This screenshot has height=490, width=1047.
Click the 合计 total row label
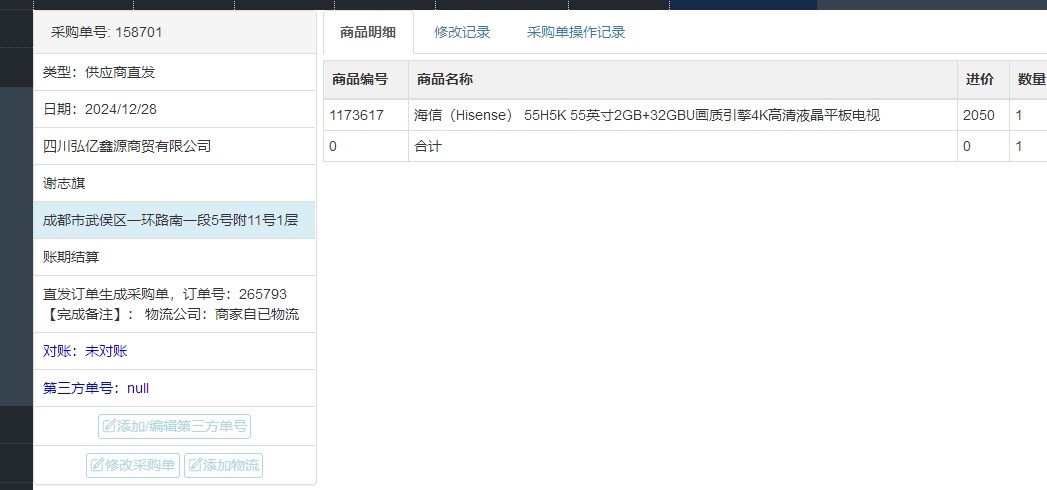tap(428, 146)
